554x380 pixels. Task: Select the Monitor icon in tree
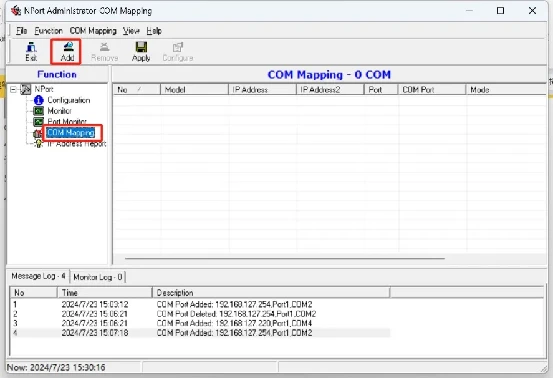(x=39, y=111)
